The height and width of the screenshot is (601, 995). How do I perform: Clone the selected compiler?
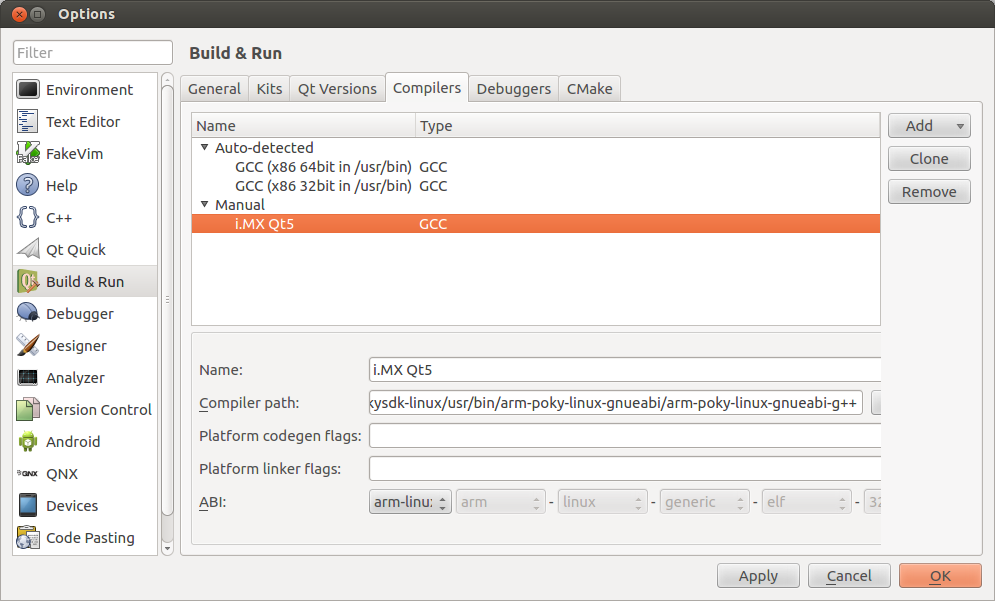point(928,158)
